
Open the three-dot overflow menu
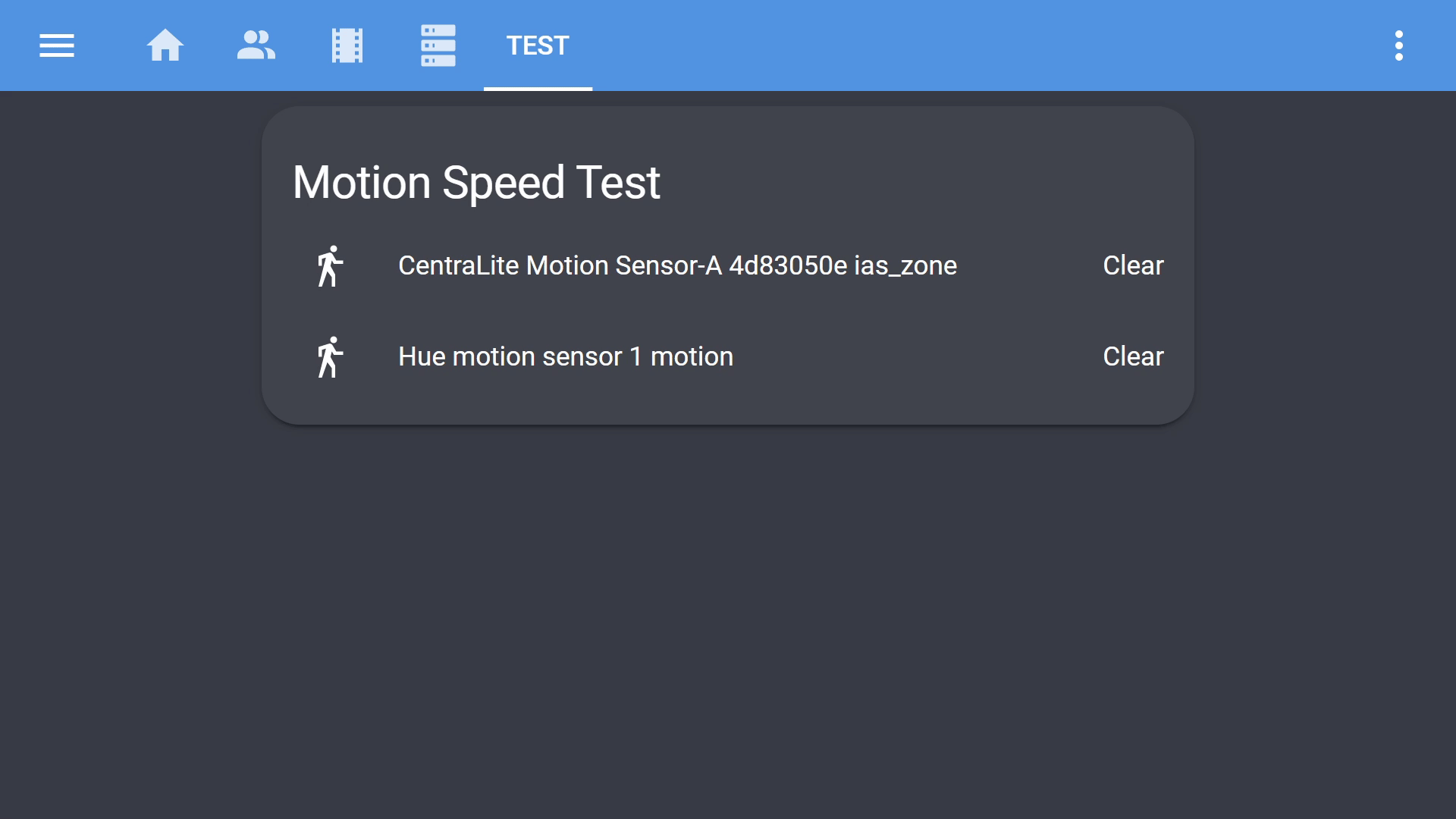[x=1398, y=45]
